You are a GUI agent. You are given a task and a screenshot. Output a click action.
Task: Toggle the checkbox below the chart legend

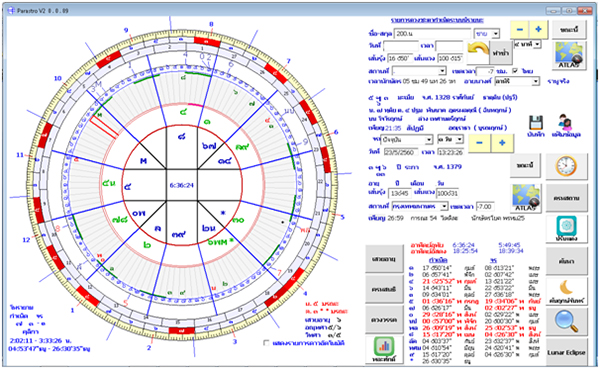266,343
